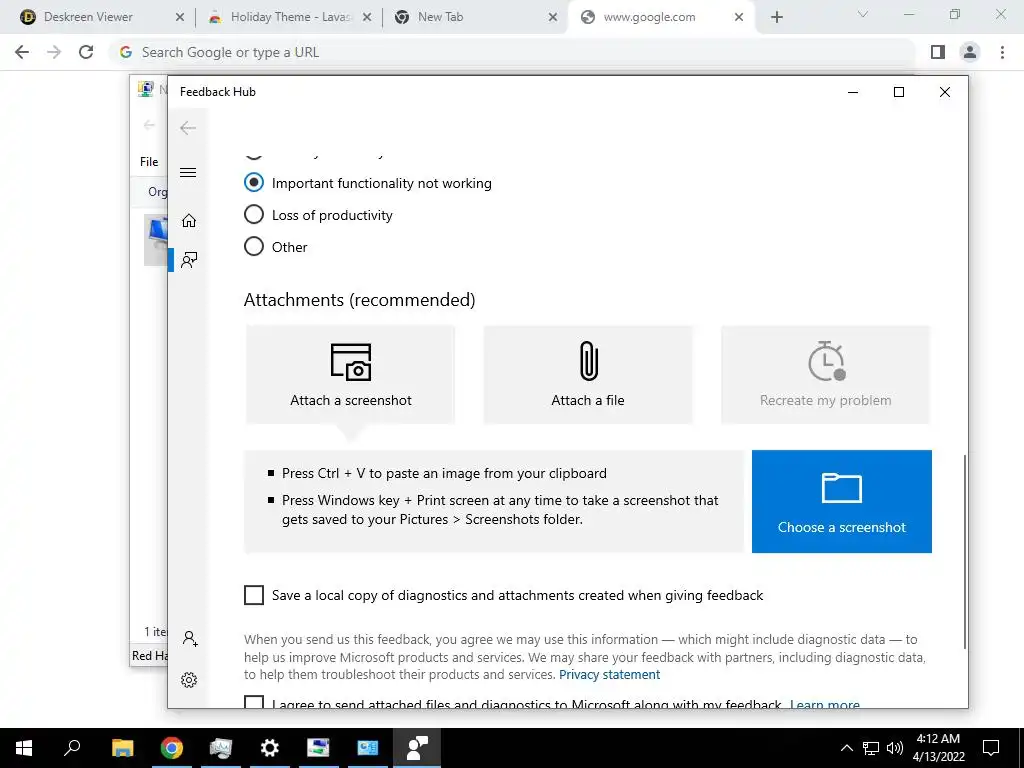
Task: Open the Privacy statement link
Action: coord(609,675)
